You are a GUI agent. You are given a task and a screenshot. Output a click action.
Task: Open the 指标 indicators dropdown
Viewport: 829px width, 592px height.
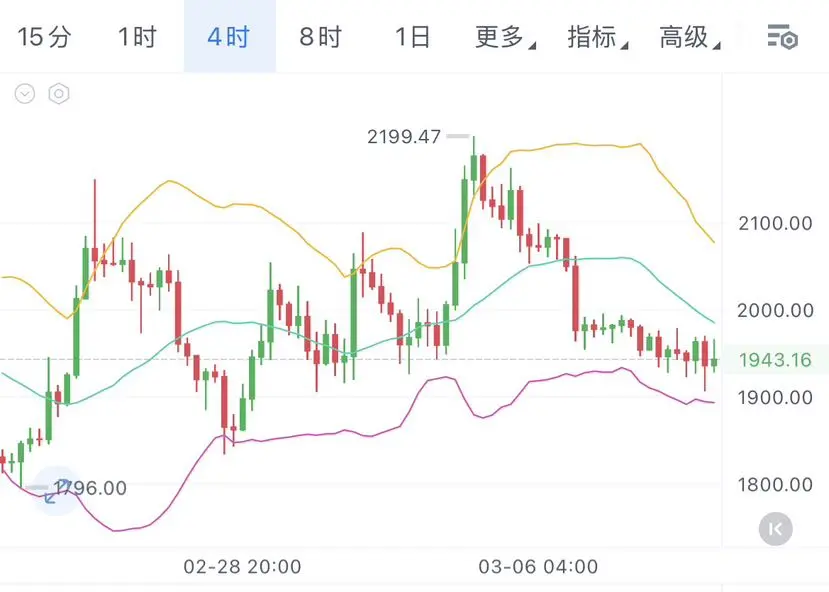point(596,38)
